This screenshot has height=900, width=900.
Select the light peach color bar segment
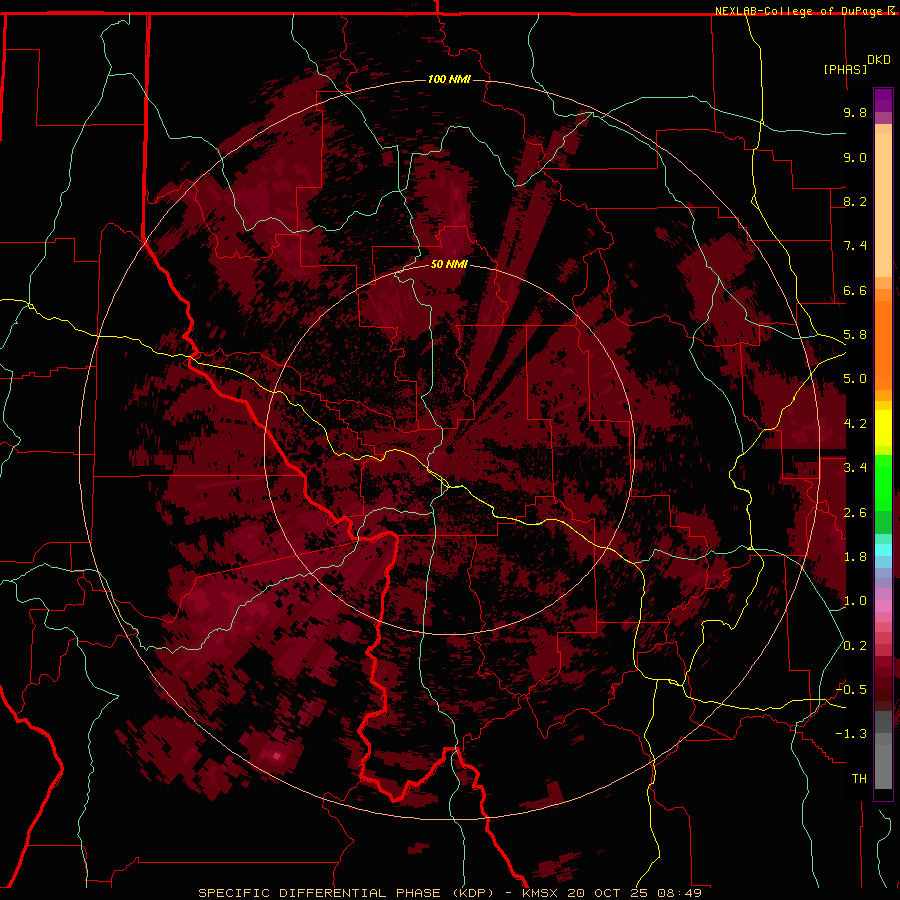883,205
